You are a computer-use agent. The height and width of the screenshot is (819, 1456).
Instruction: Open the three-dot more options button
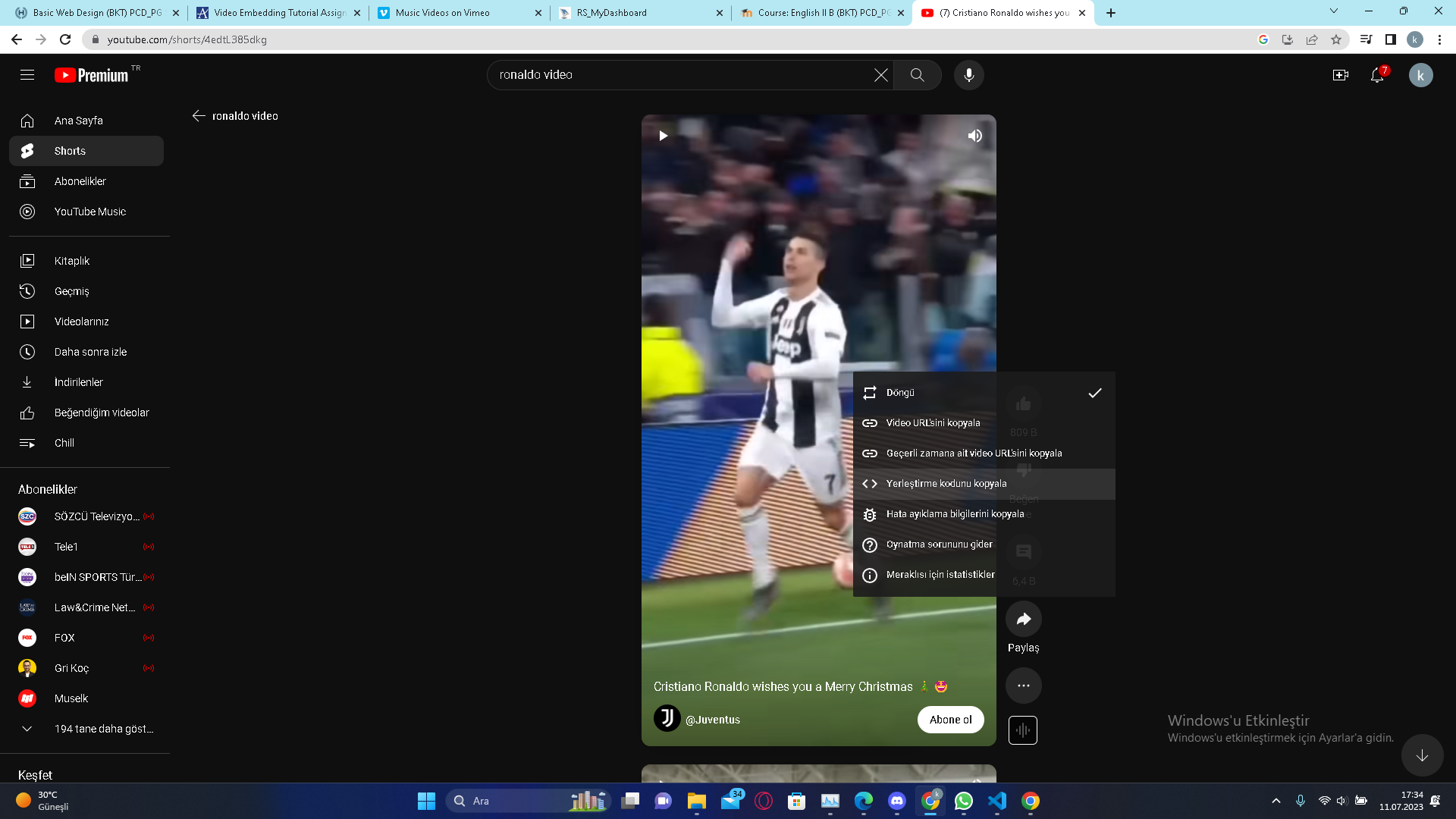point(1023,686)
